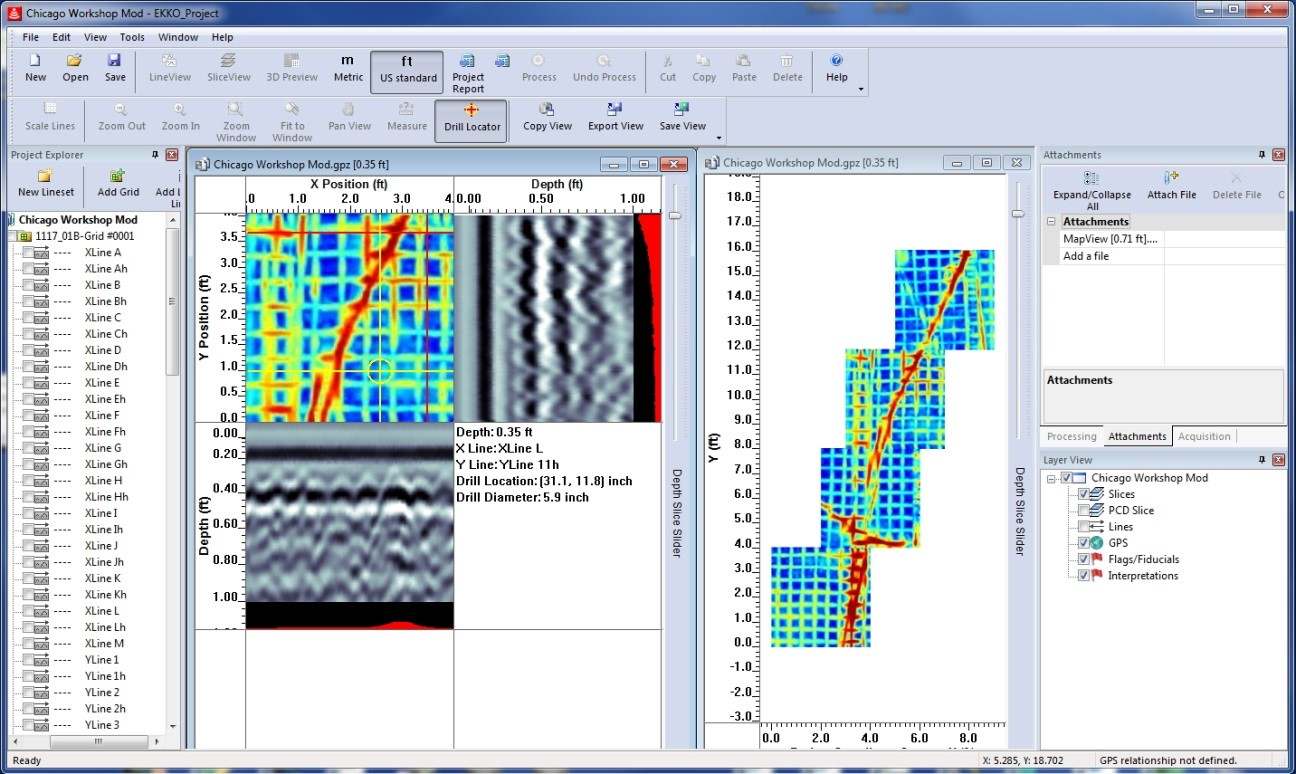Click the Project Explorer horizontal scrollbar
1296x774 pixels.
pyautogui.click(x=99, y=742)
